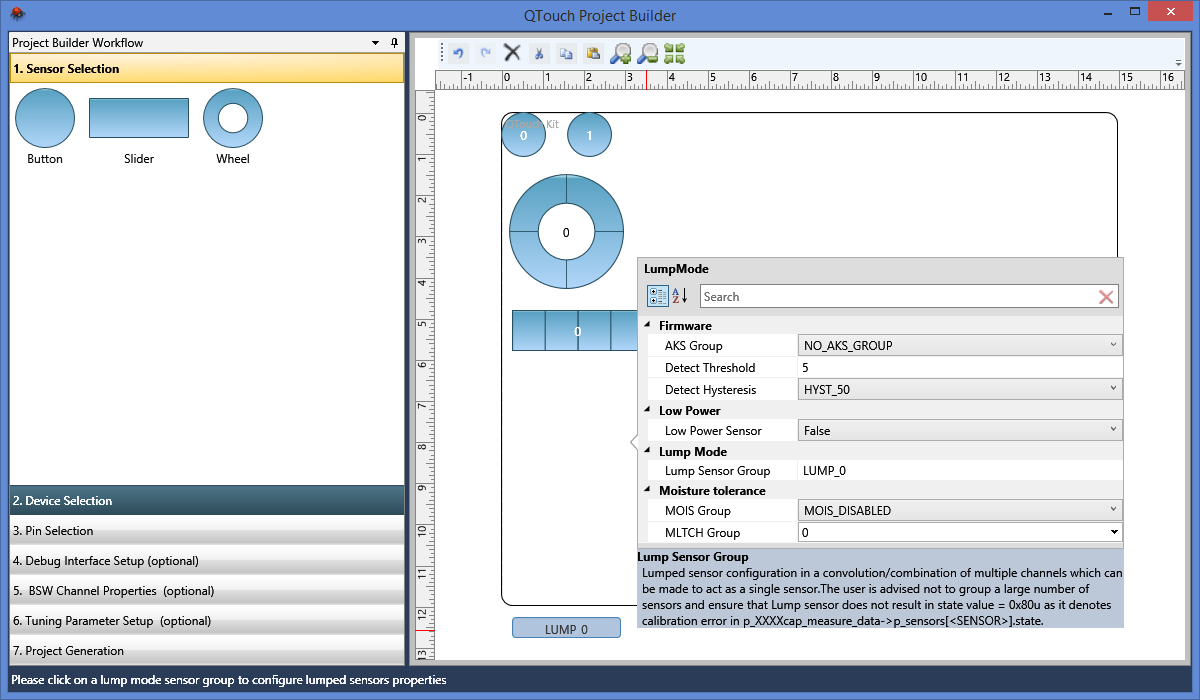Click the Redo toolbar icon
Image resolution: width=1200 pixels, height=700 pixels.
click(485, 53)
